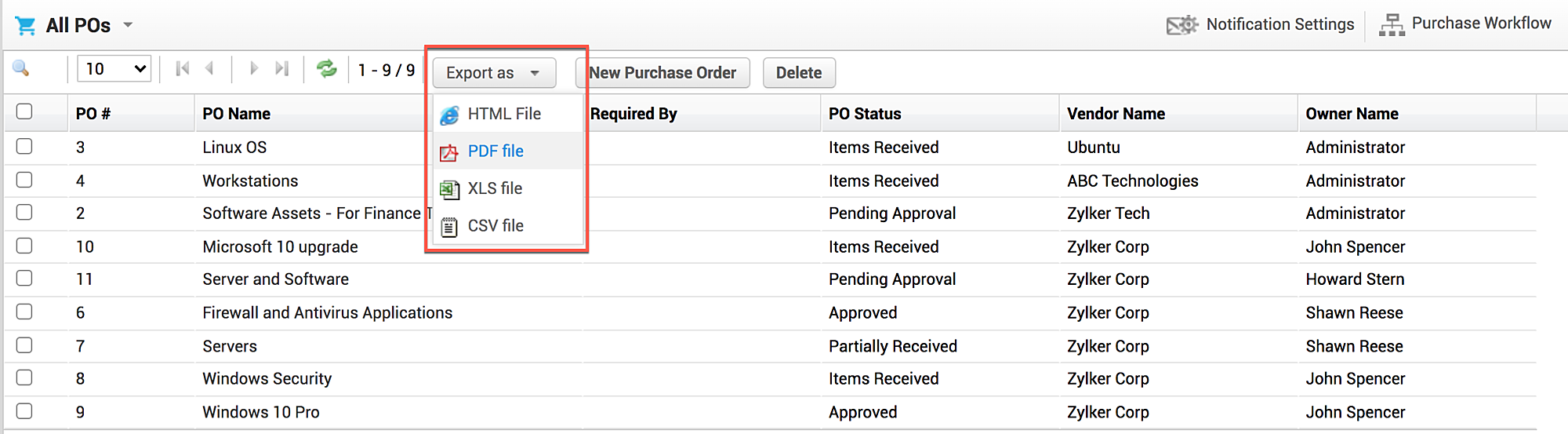This screenshot has height=434, width=1568.
Task: Click the New Purchase Order button
Action: (662, 73)
